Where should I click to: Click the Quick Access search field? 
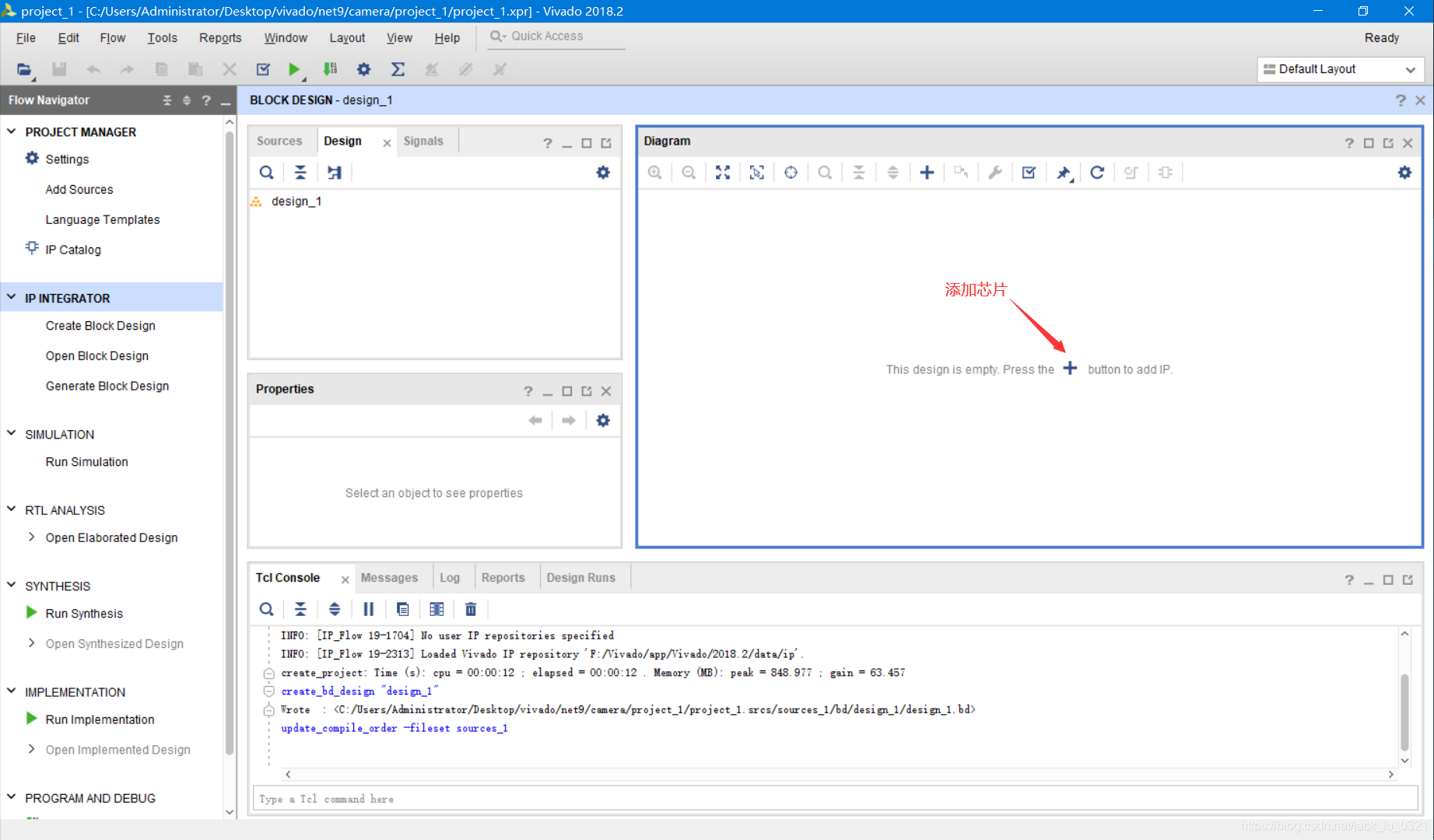coord(556,37)
